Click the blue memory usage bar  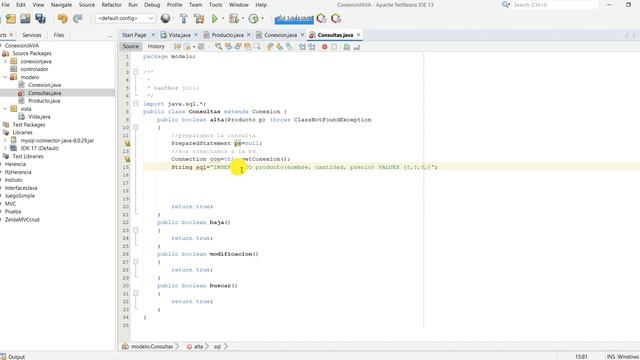(x=294, y=19)
